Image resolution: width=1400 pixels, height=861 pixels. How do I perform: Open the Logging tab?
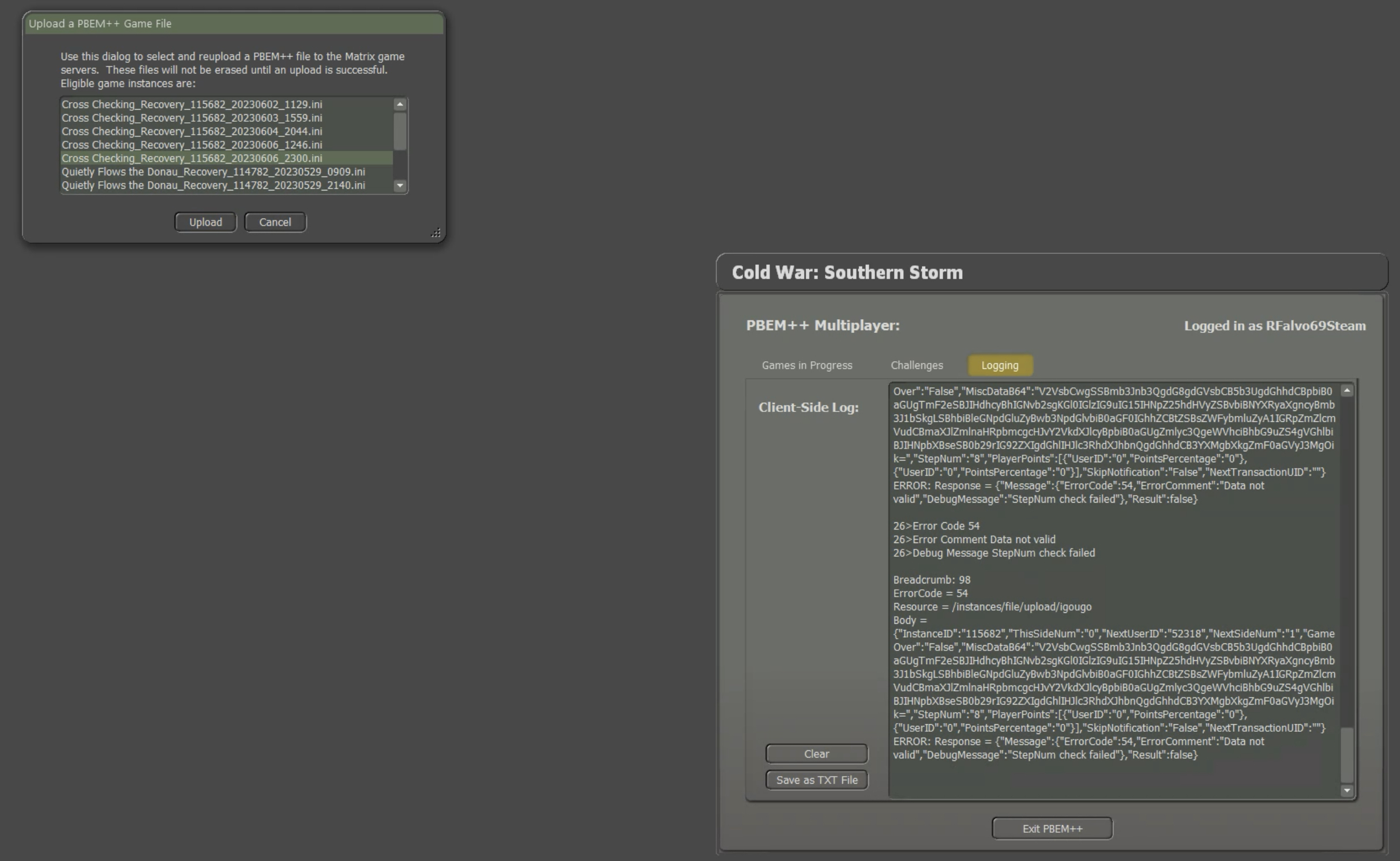coord(1000,365)
